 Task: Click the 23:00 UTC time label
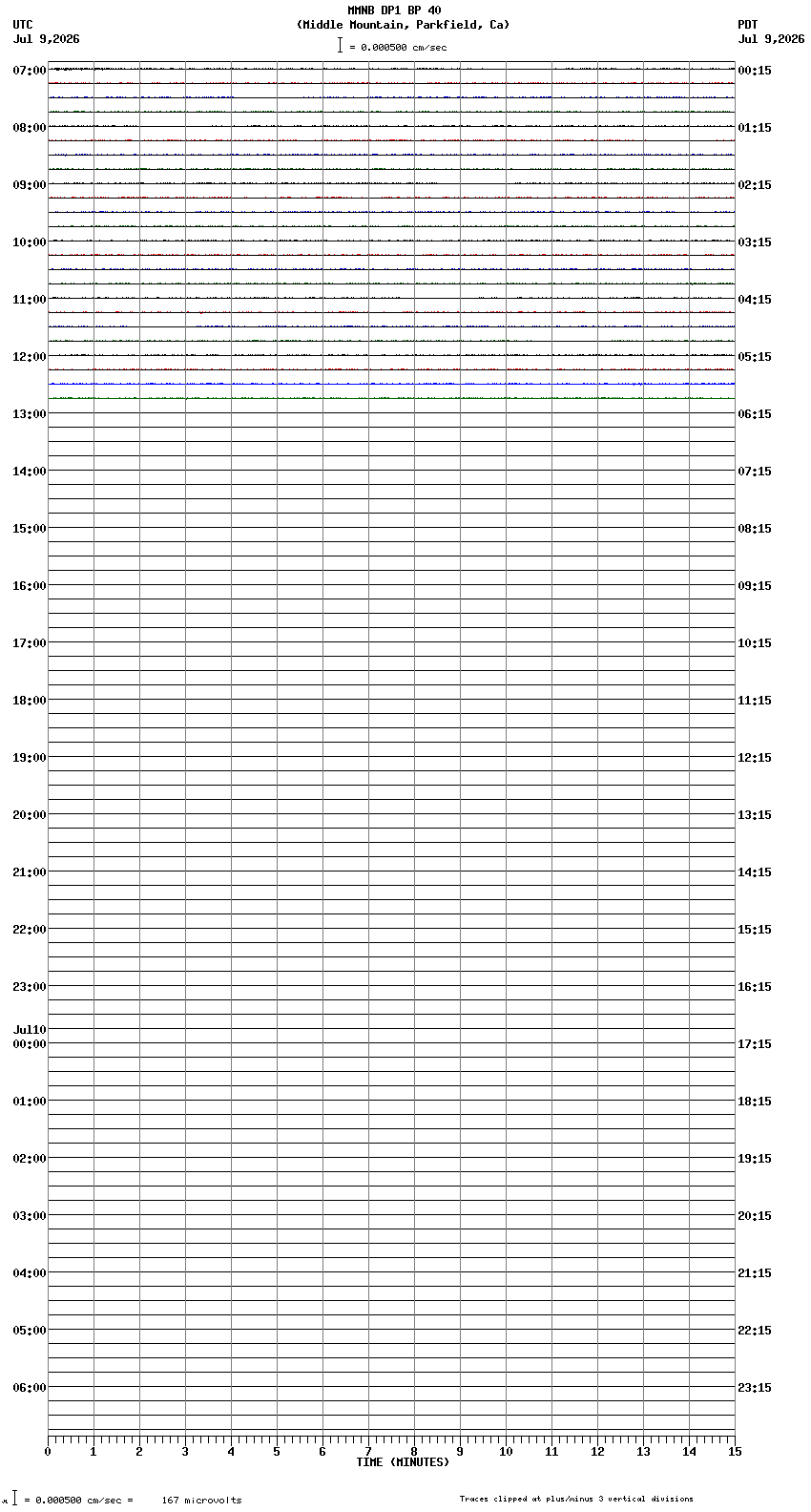tap(30, 987)
